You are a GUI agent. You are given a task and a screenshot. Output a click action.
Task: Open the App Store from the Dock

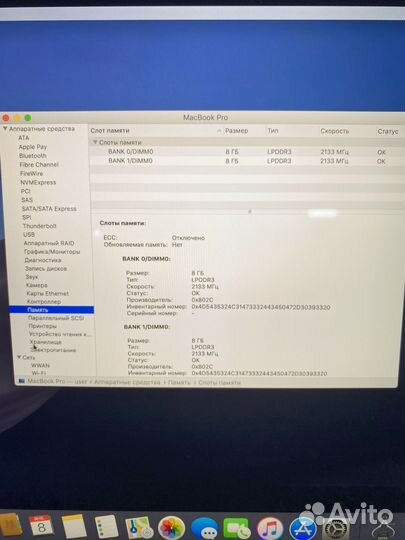[303, 529]
